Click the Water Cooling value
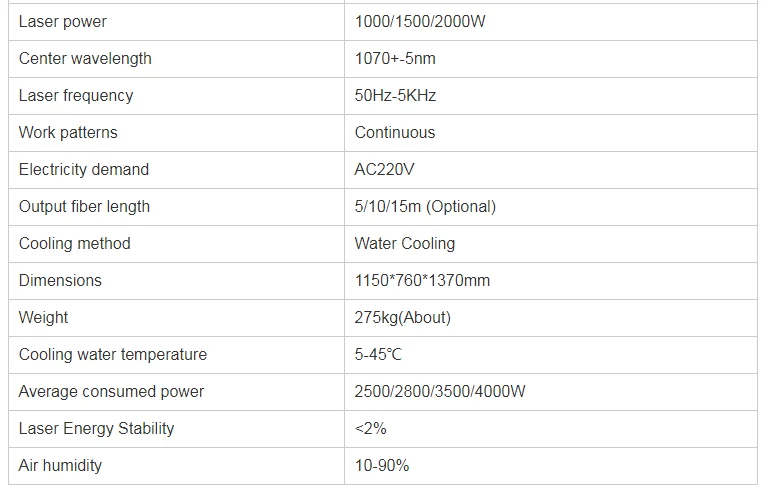The width and height of the screenshot is (783, 495). click(x=405, y=243)
